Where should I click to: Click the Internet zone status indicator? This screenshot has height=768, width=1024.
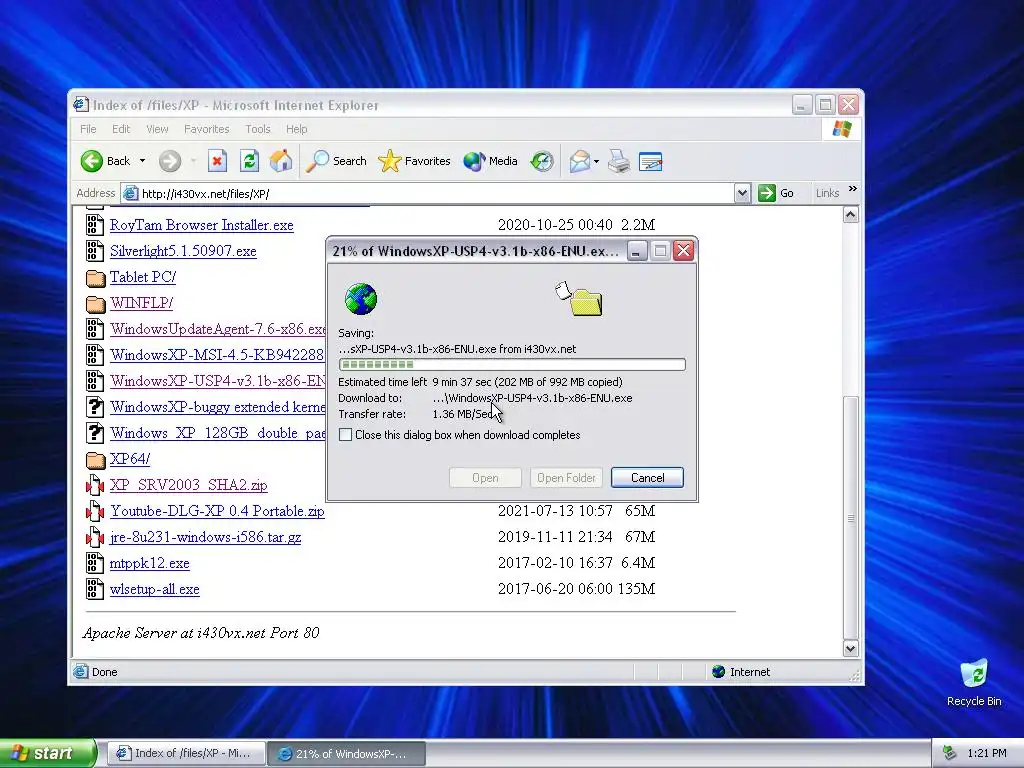(x=741, y=671)
